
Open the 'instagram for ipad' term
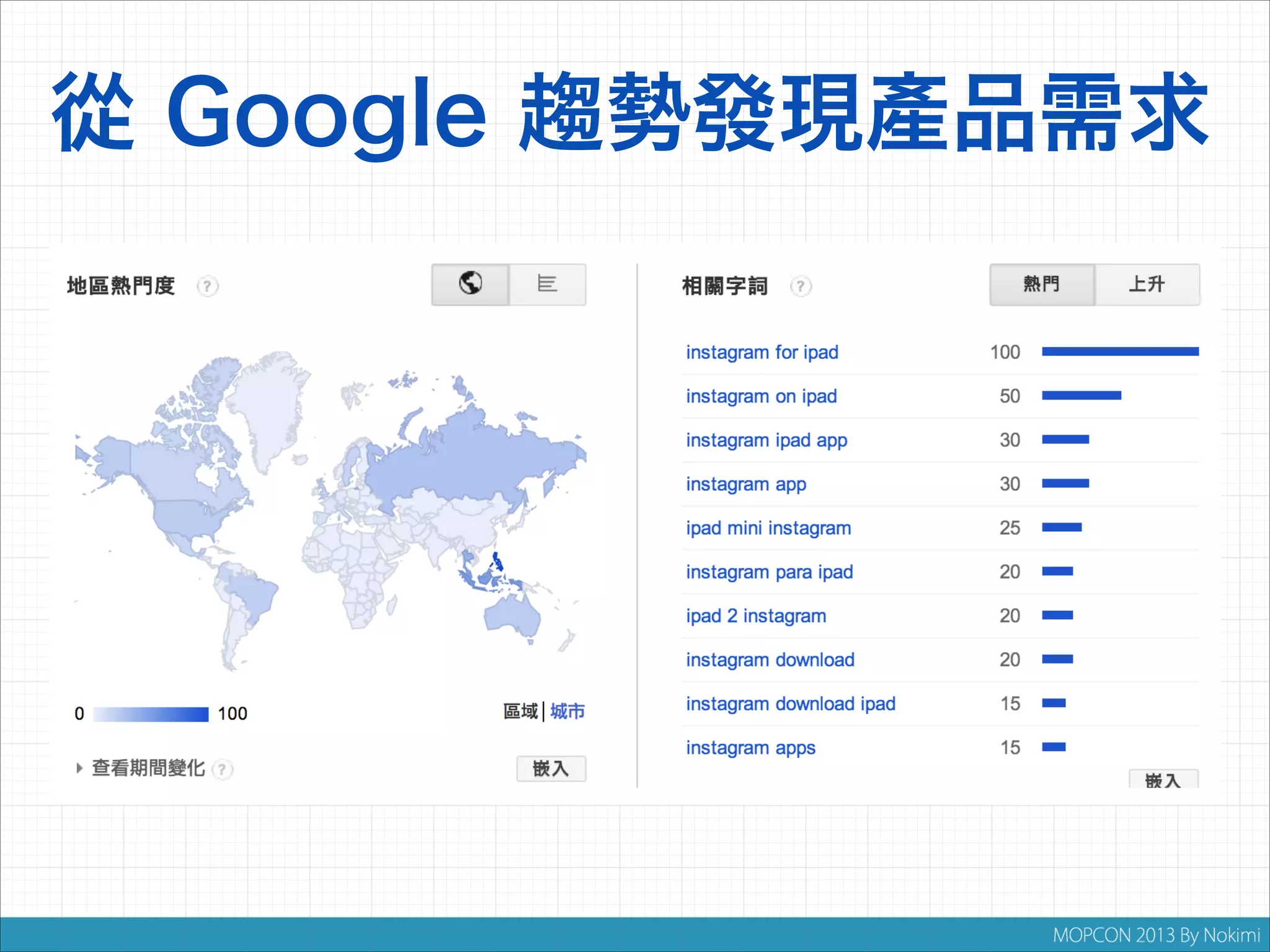tap(762, 352)
